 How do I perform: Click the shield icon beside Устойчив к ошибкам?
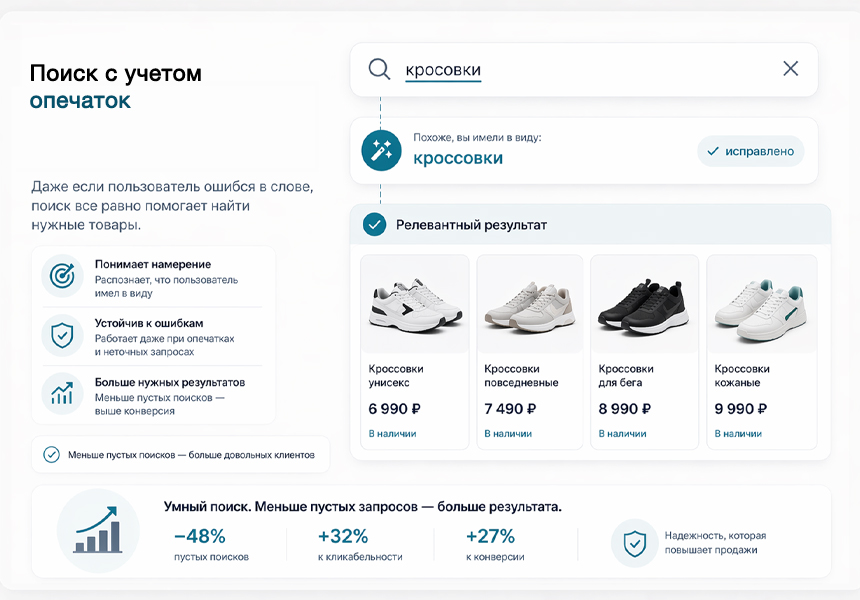[x=62, y=334]
